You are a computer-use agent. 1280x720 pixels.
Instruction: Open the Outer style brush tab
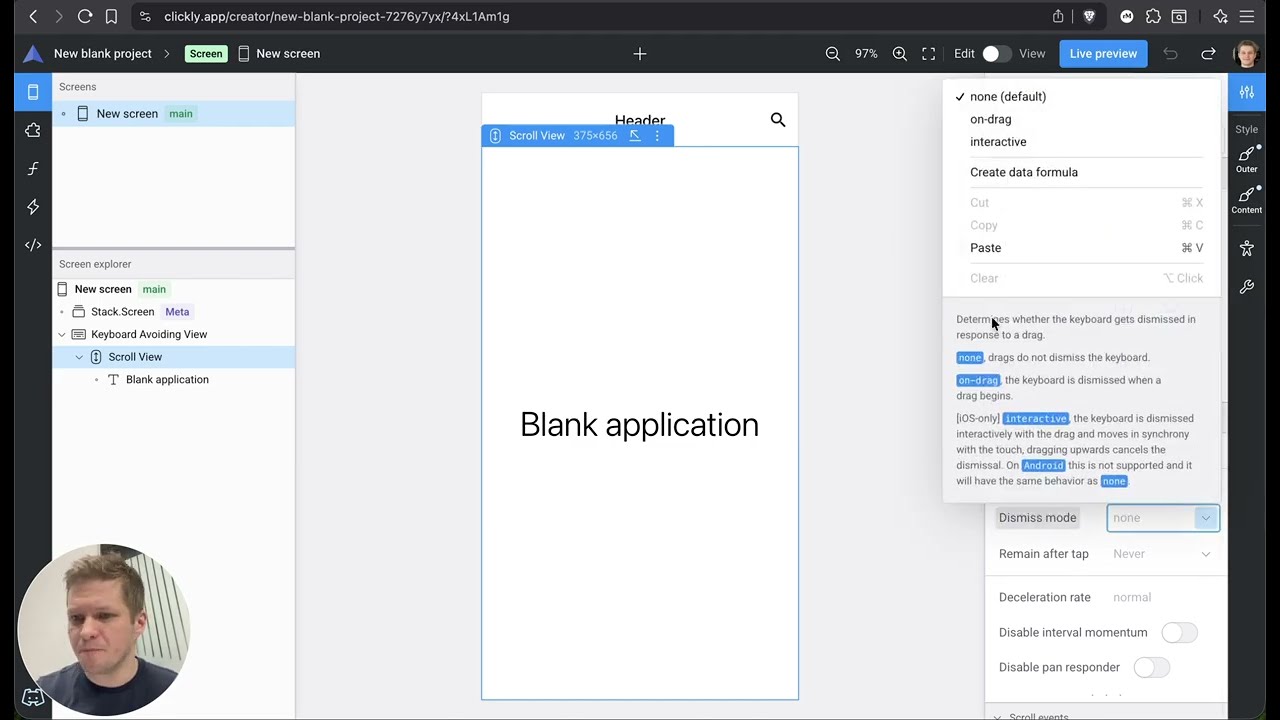coord(1247,159)
